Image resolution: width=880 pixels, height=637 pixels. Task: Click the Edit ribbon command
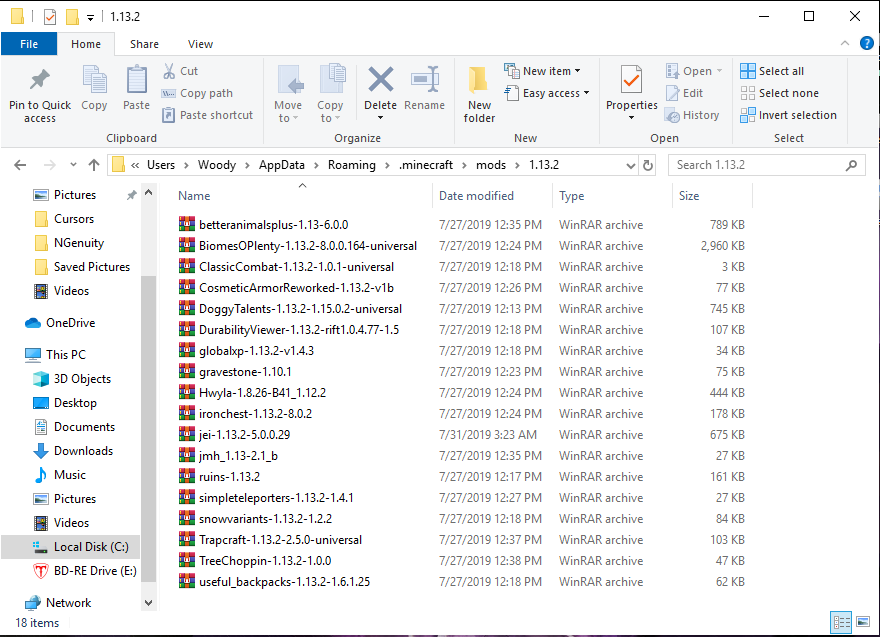[685, 93]
